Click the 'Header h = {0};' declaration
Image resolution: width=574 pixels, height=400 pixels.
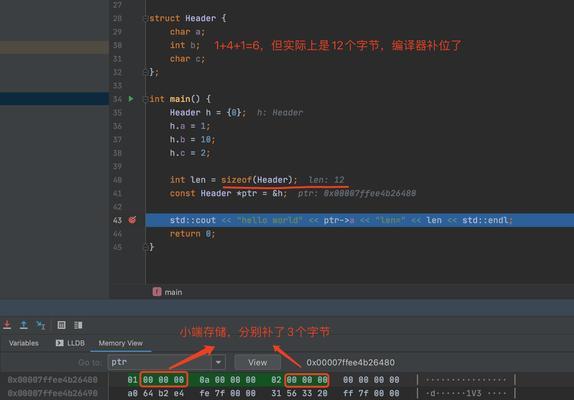click(x=208, y=112)
